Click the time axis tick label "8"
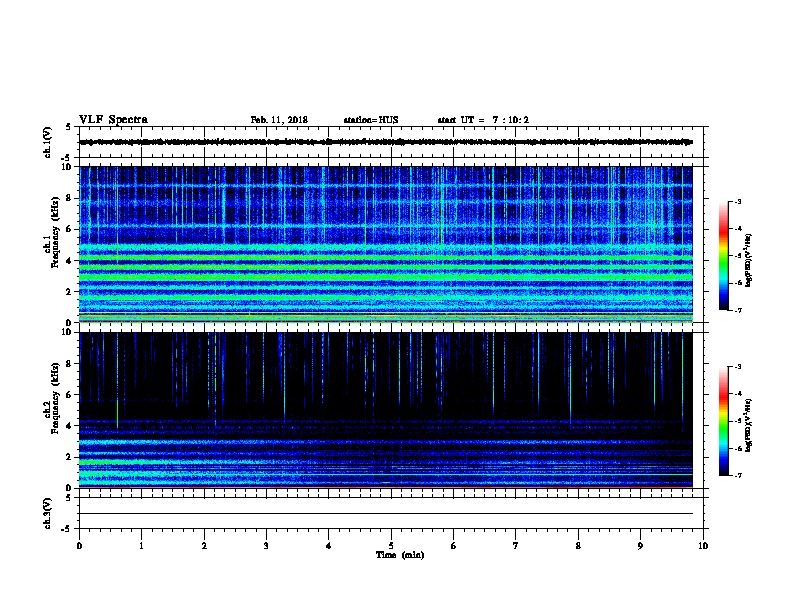792x612 pixels. (578, 546)
